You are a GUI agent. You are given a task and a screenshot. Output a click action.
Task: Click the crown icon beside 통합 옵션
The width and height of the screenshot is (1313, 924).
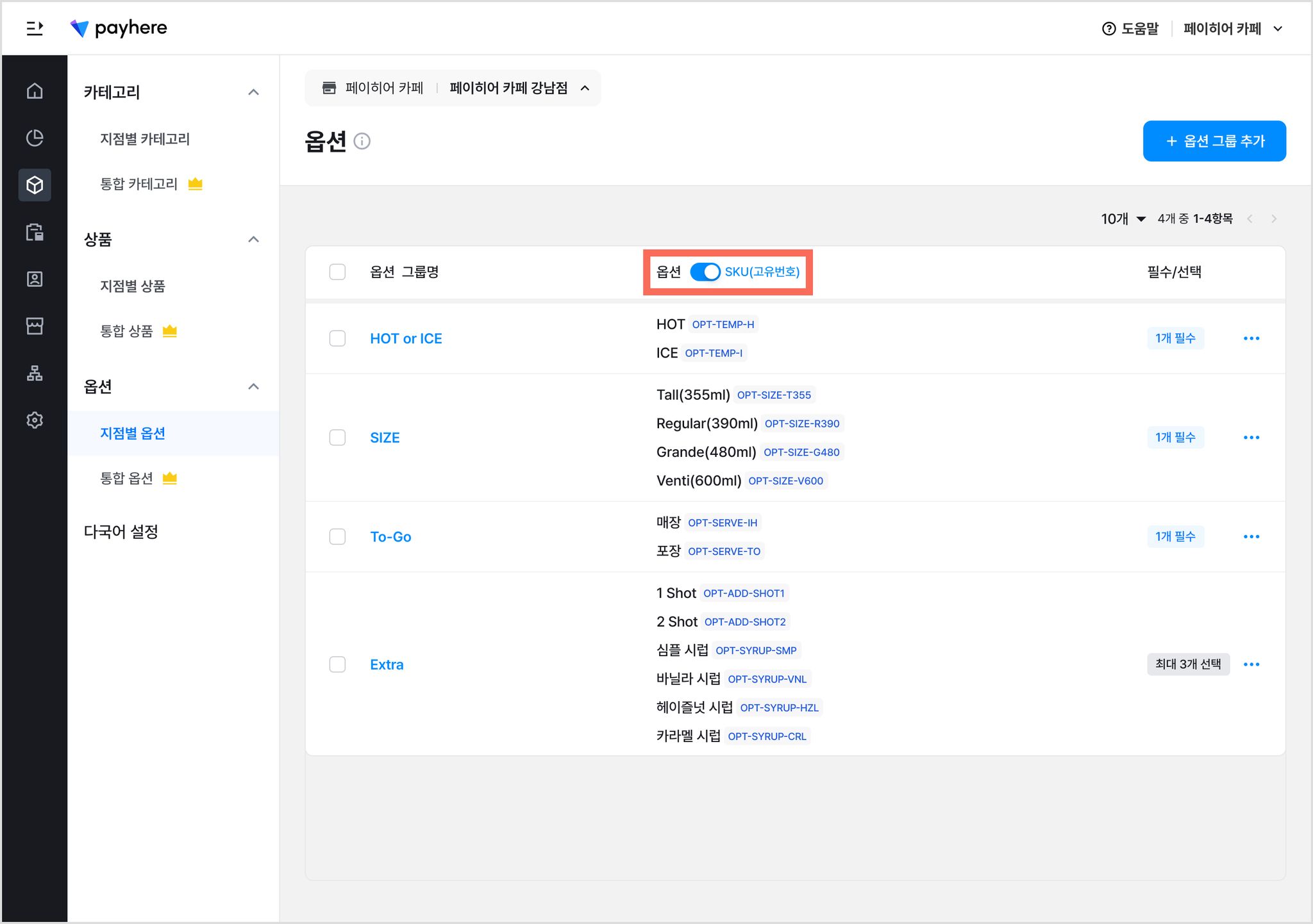click(169, 478)
